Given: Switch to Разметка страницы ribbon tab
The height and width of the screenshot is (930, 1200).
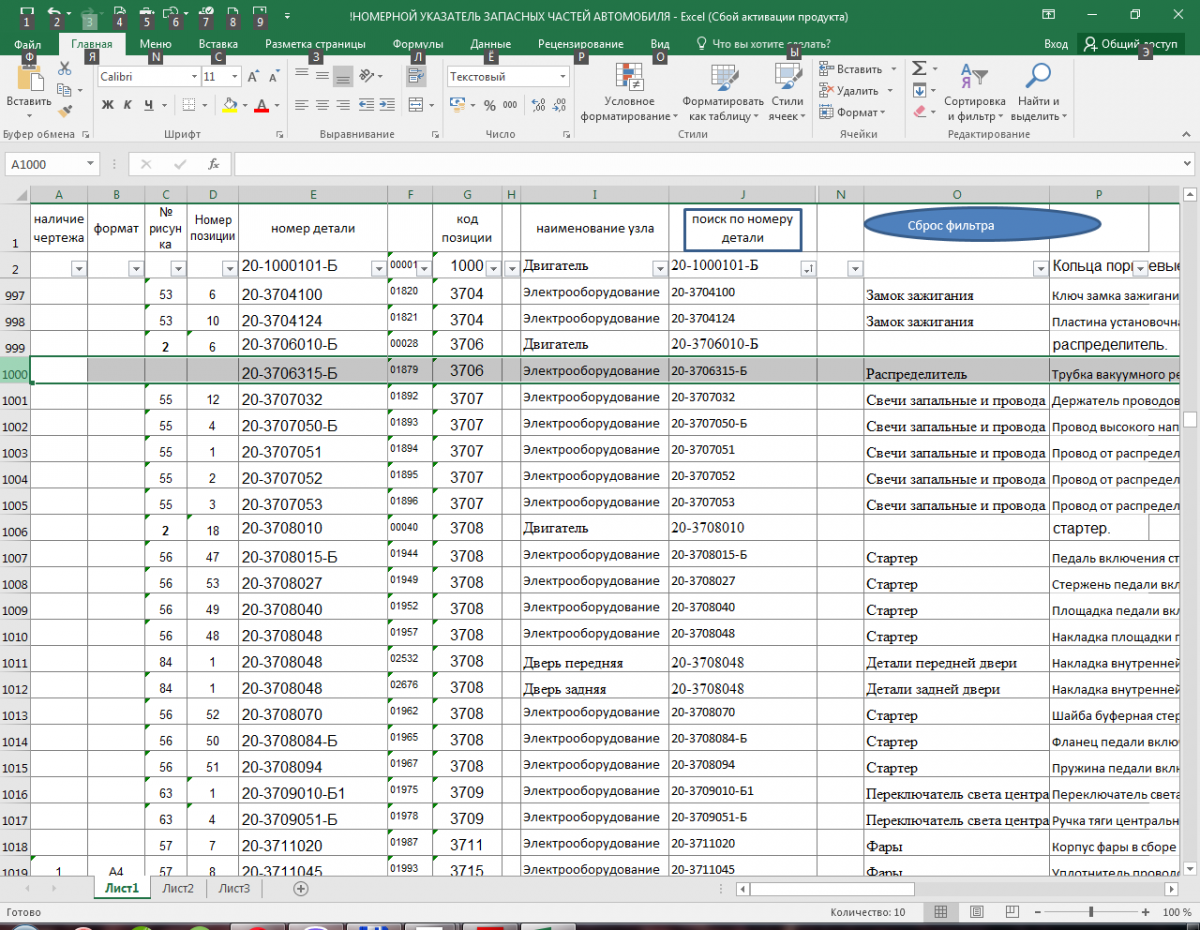Looking at the screenshot, I should pos(315,44).
